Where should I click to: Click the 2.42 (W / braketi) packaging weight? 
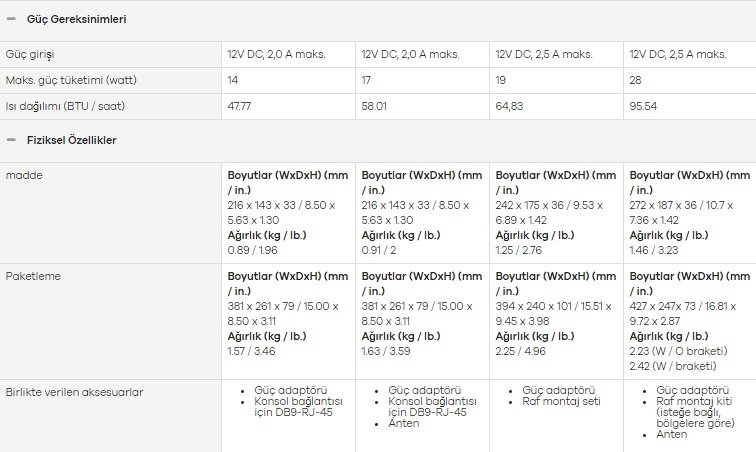pyautogui.click(x=673, y=366)
